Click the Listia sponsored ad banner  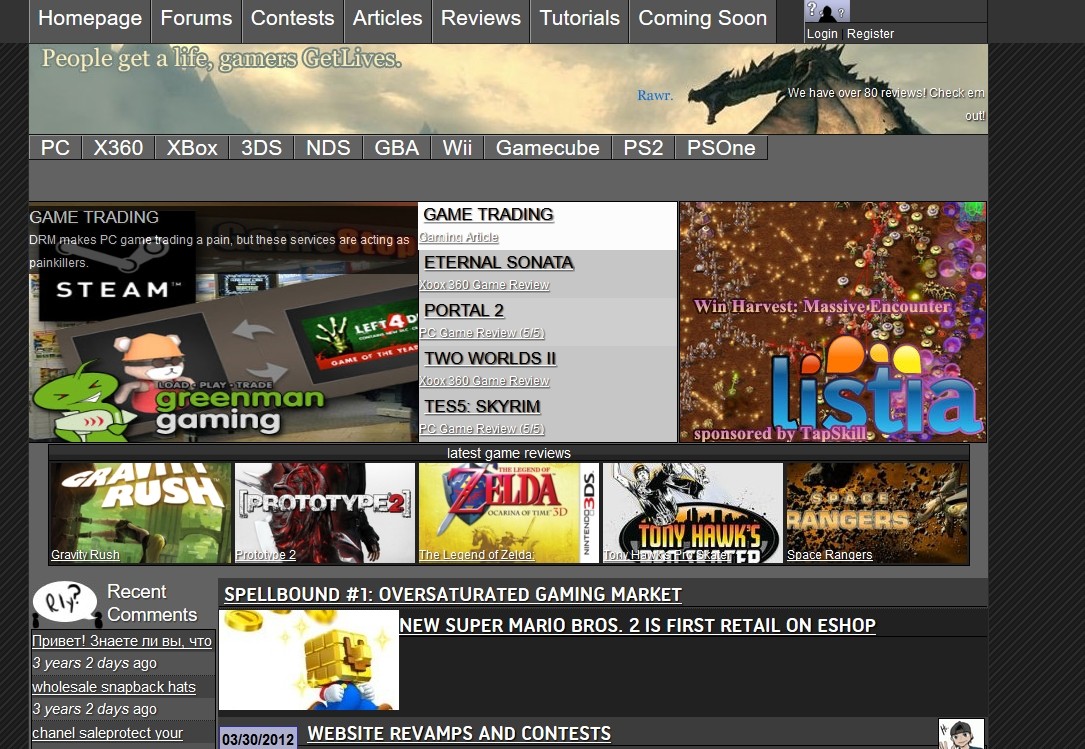pyautogui.click(x=833, y=322)
